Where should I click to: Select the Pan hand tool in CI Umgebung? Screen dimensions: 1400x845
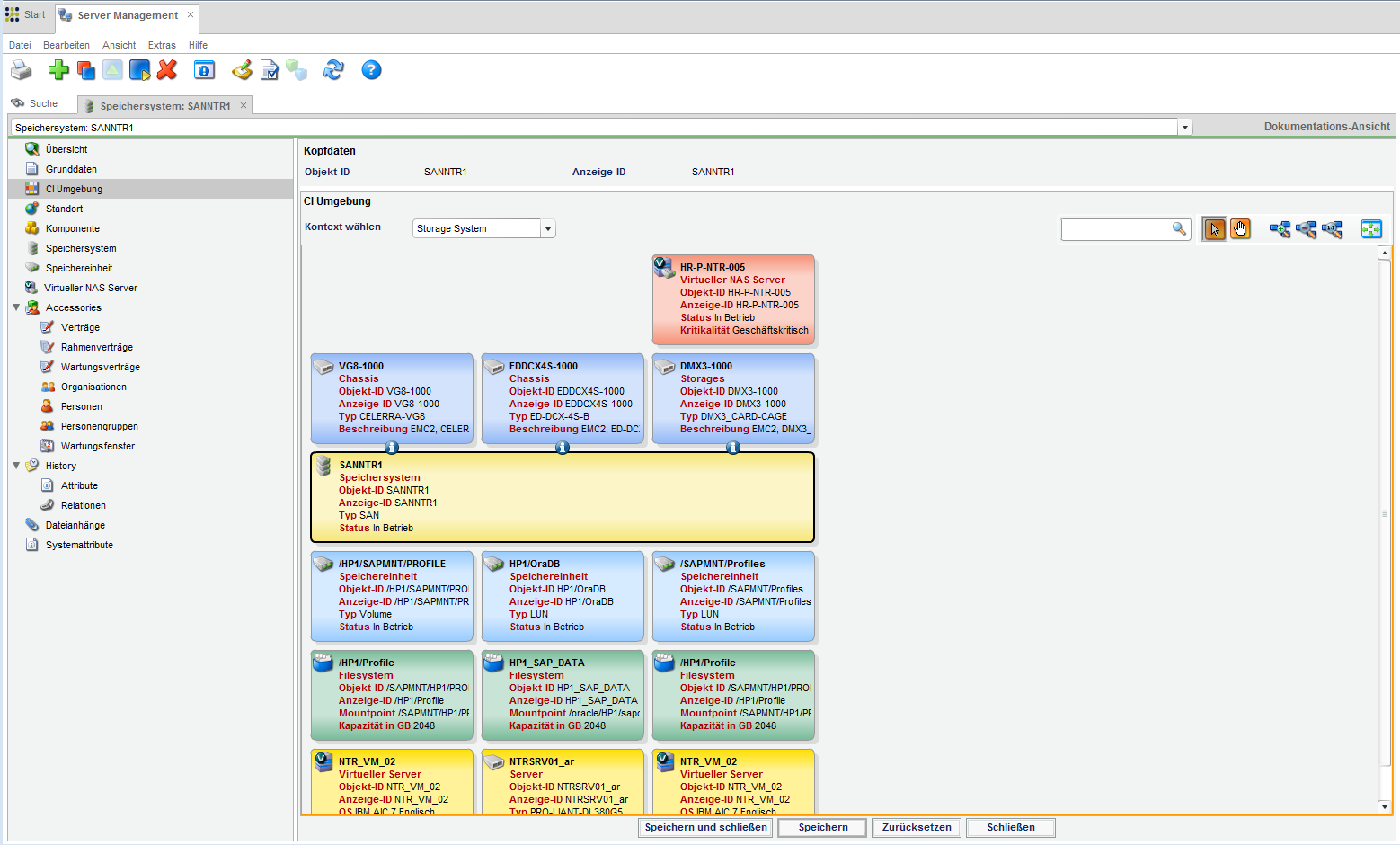[x=1240, y=229]
